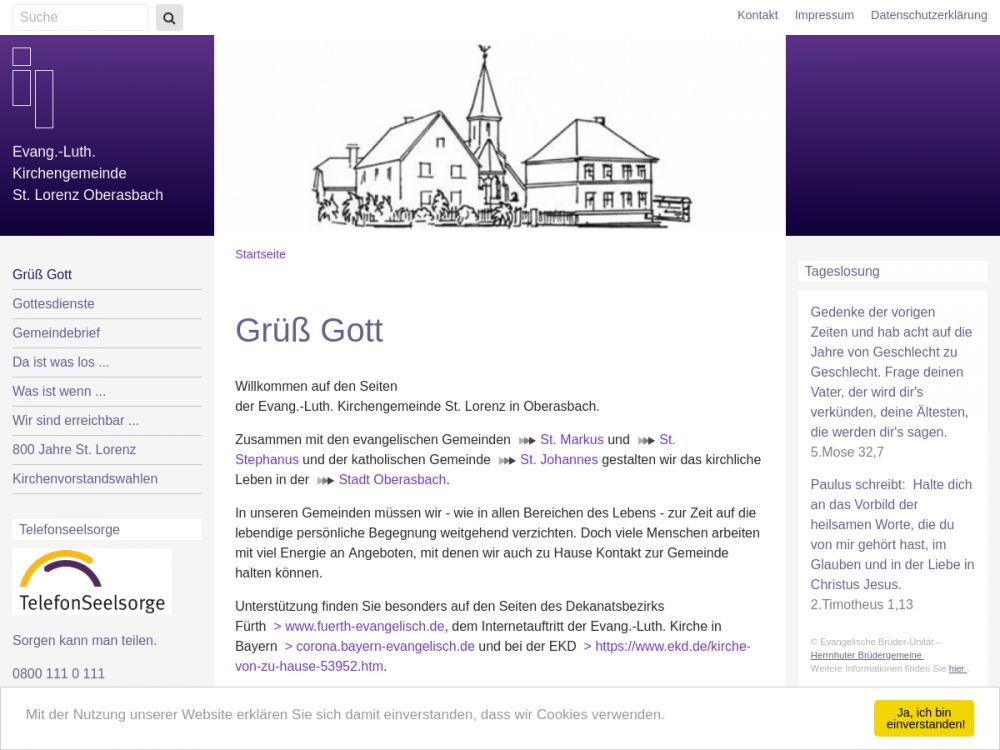This screenshot has height=750, width=1000.
Task: Go to 800 Jahre St. Lorenz
Action: pyautogui.click(x=74, y=449)
